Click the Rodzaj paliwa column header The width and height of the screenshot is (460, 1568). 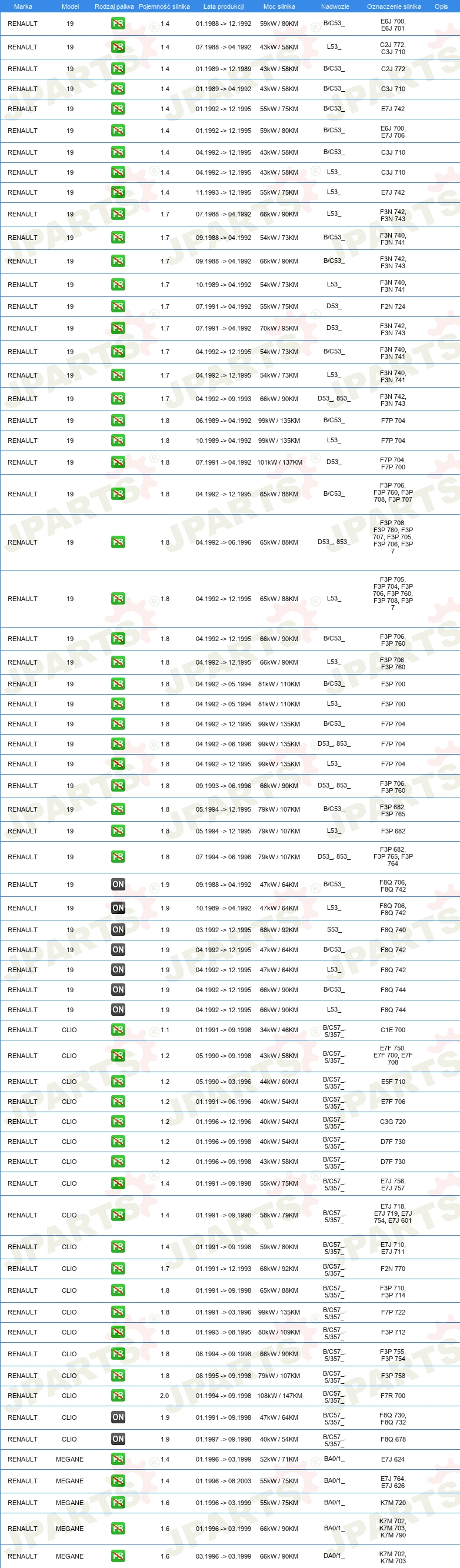[114, 6]
